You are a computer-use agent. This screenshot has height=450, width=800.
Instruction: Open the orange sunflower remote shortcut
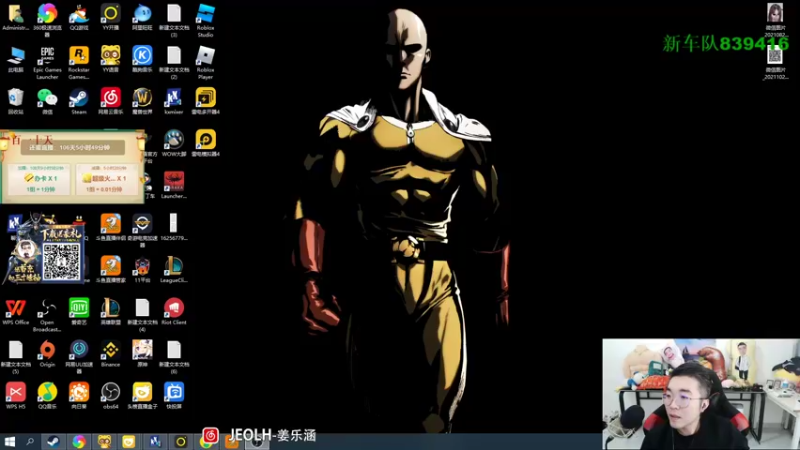pyautogui.click(x=79, y=396)
